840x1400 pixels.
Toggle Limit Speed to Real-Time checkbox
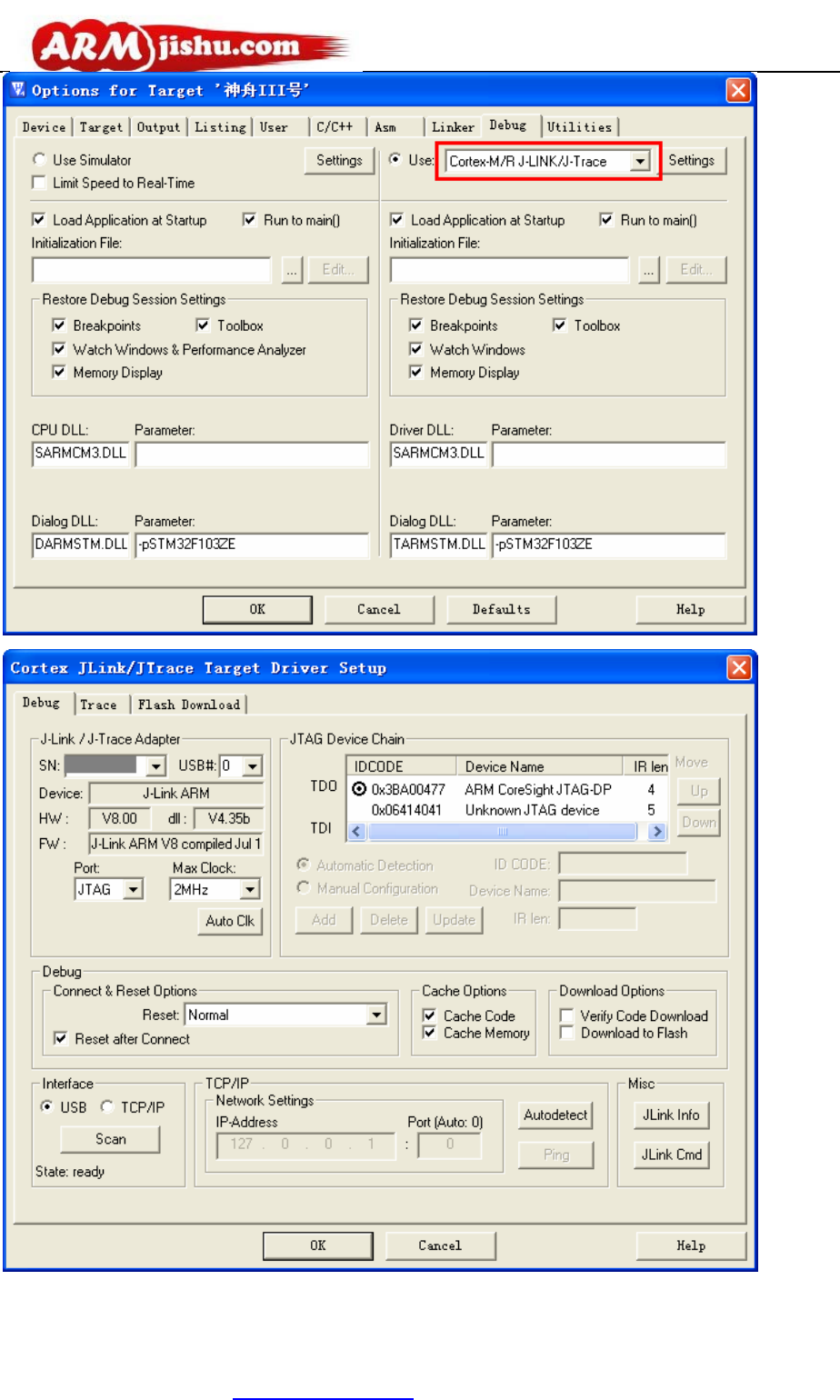coord(39,183)
